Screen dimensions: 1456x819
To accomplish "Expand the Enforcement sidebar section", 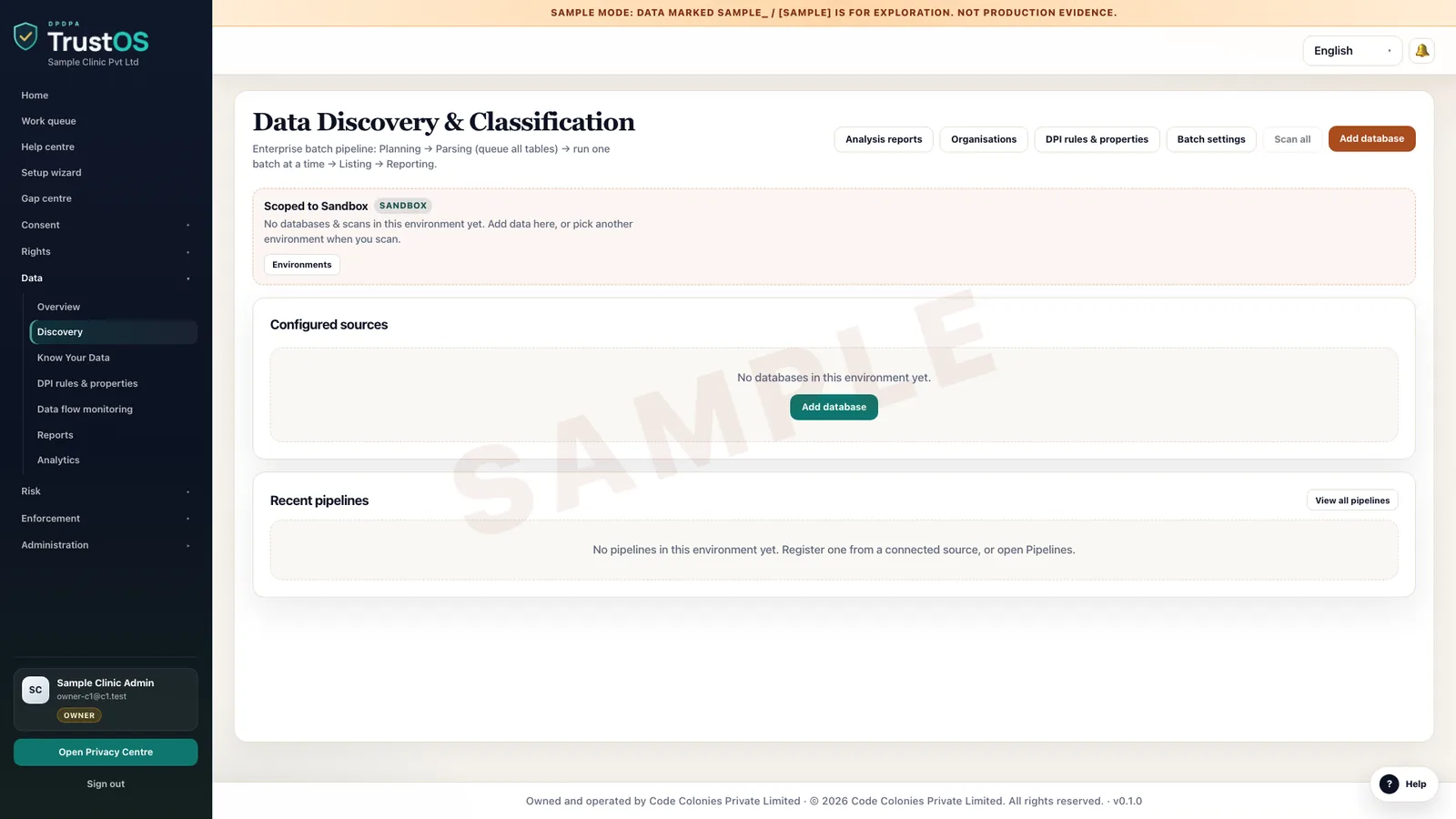I will click(106, 519).
